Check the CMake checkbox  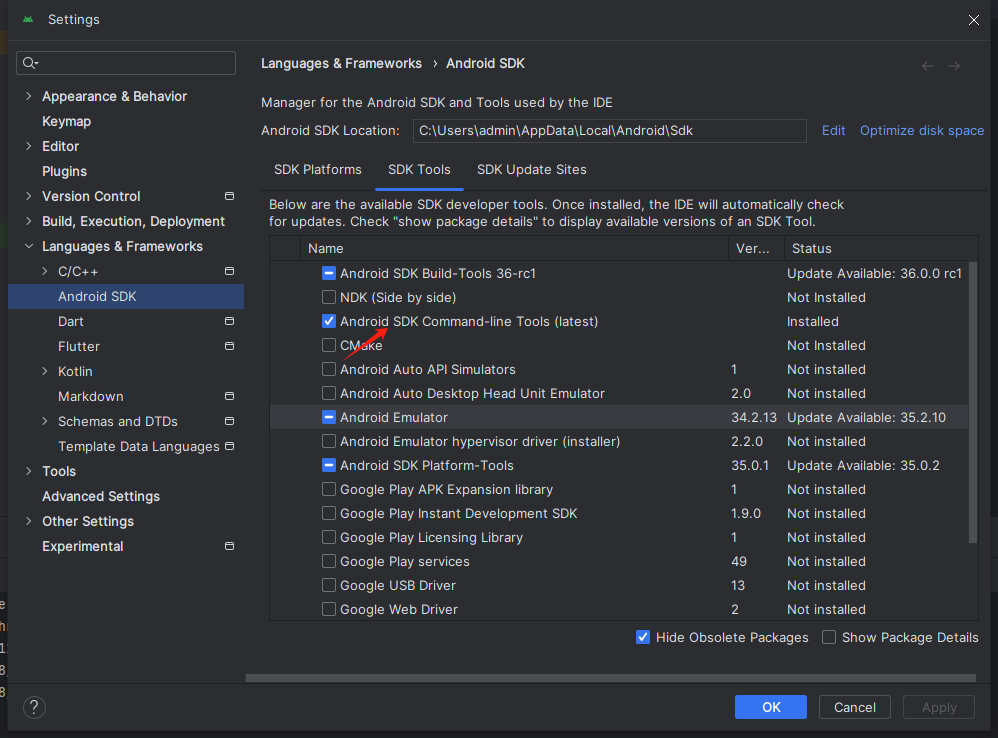pyautogui.click(x=328, y=345)
